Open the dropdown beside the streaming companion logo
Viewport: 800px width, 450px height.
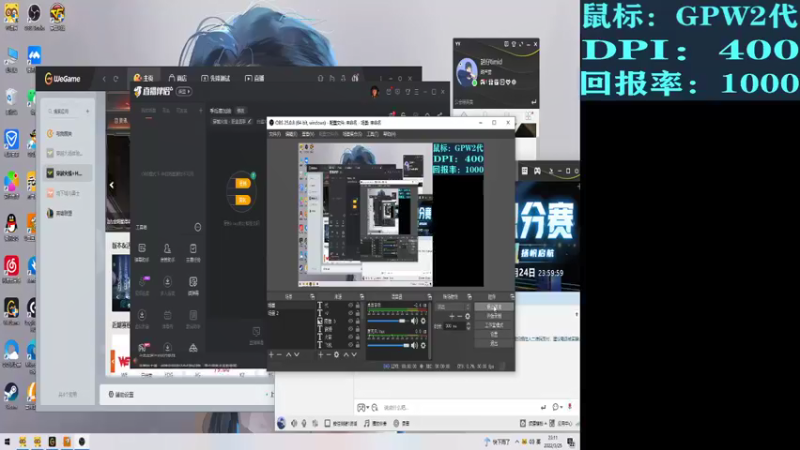[x=184, y=92]
